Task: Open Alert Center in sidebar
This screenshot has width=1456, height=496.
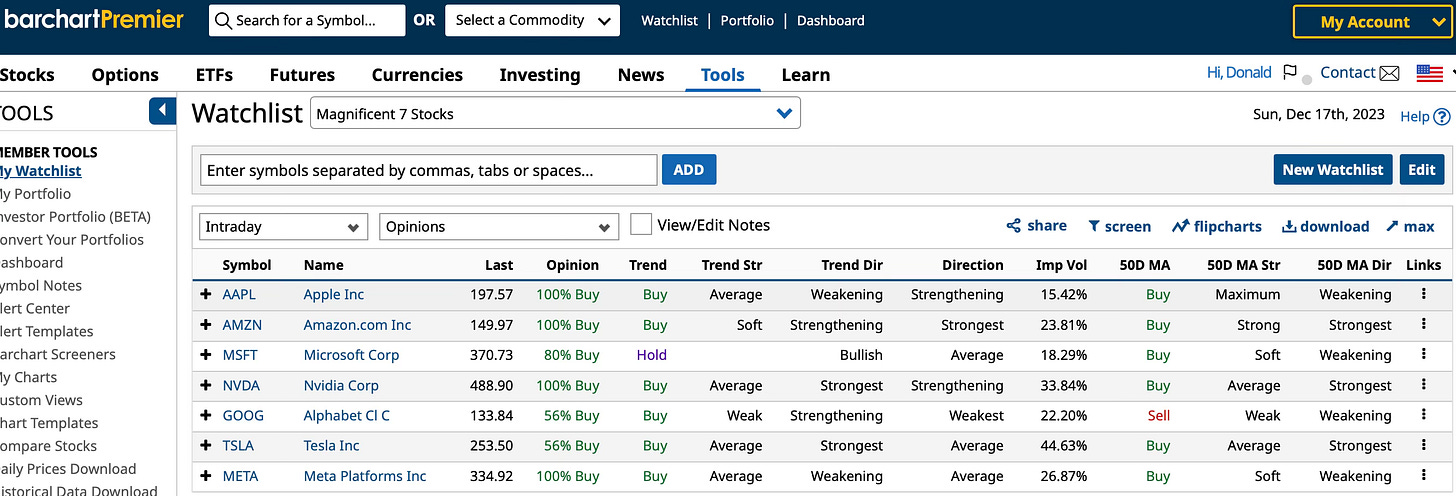Action: click(33, 308)
